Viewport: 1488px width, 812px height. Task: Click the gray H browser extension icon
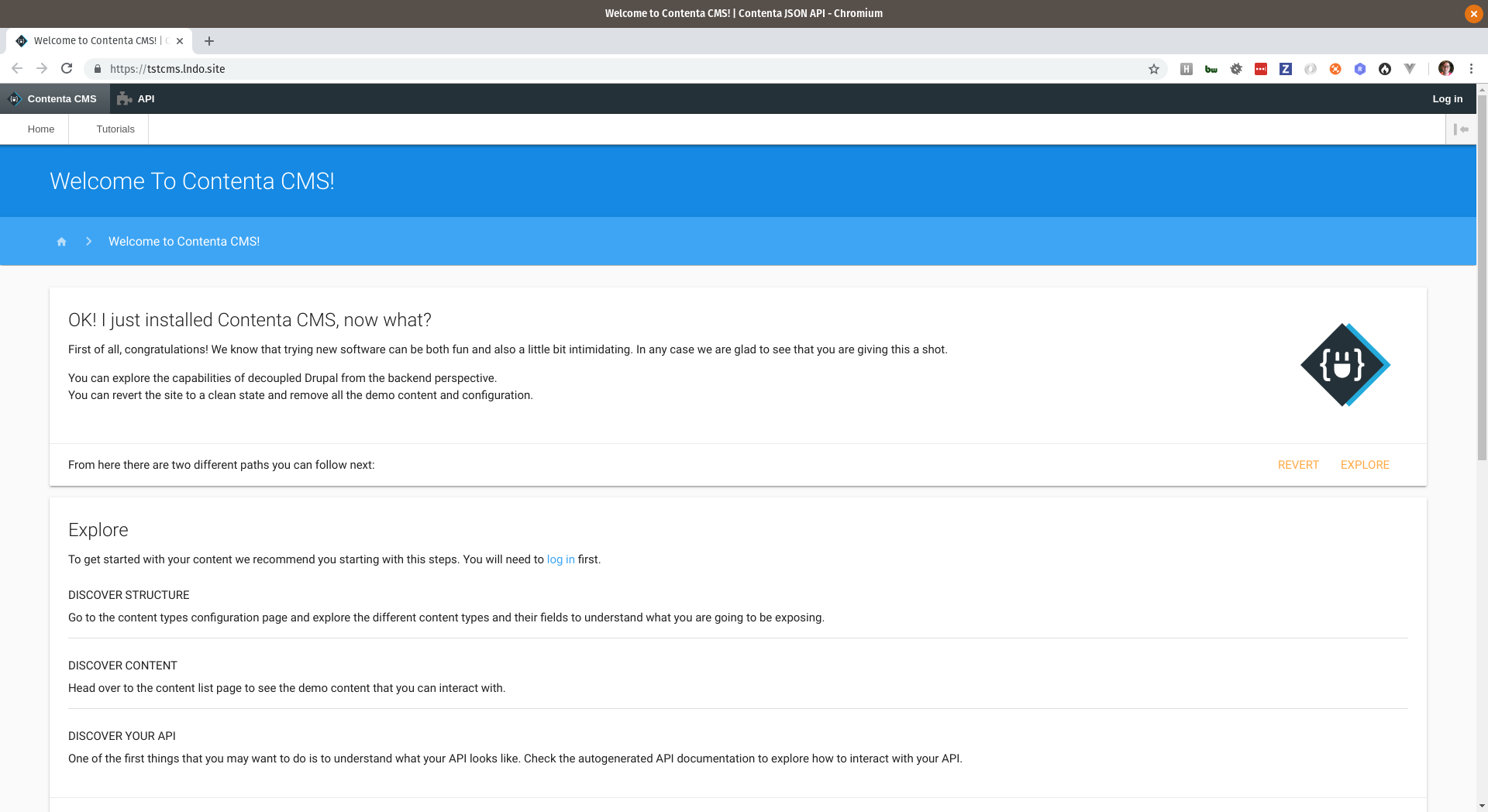(x=1186, y=69)
